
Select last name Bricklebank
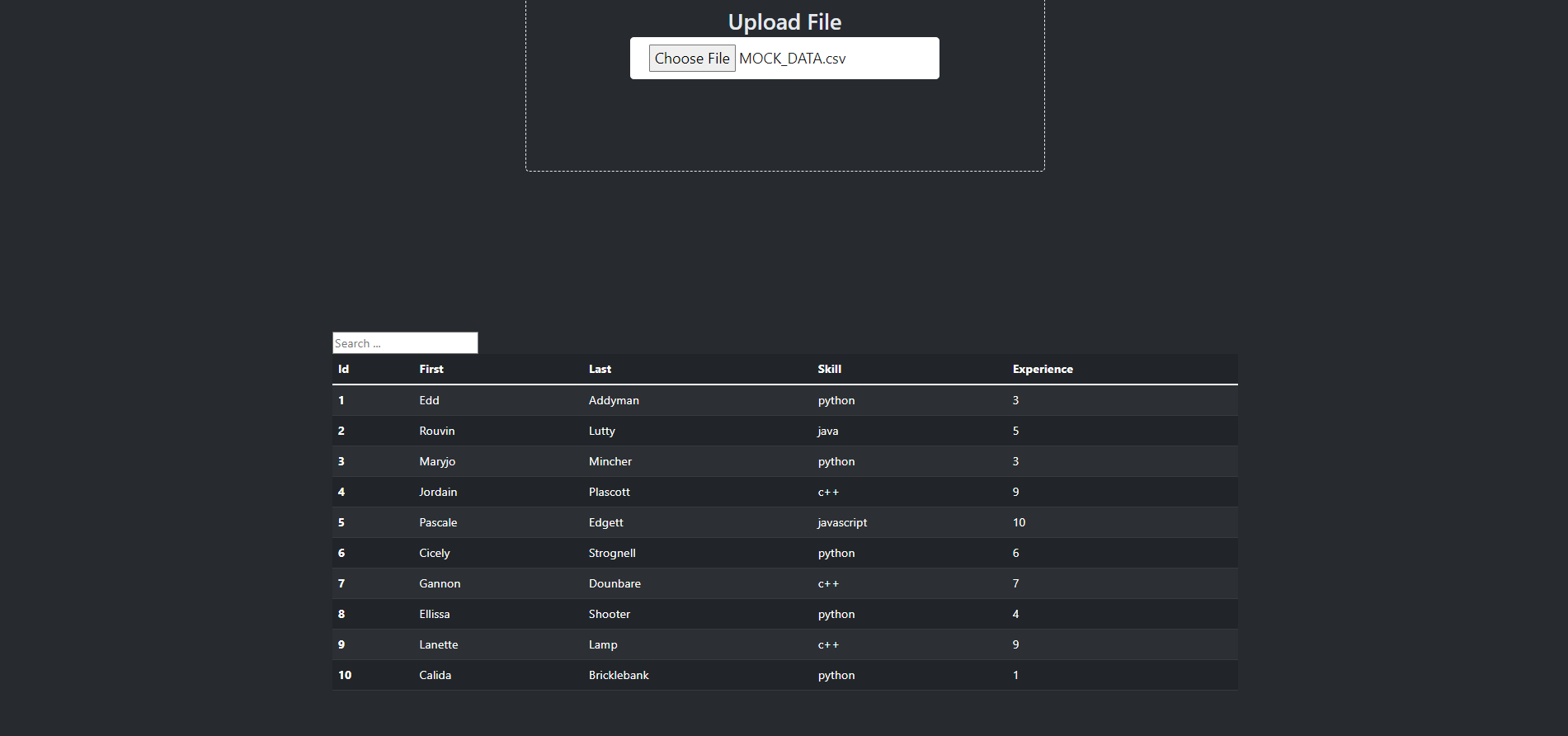click(x=619, y=675)
